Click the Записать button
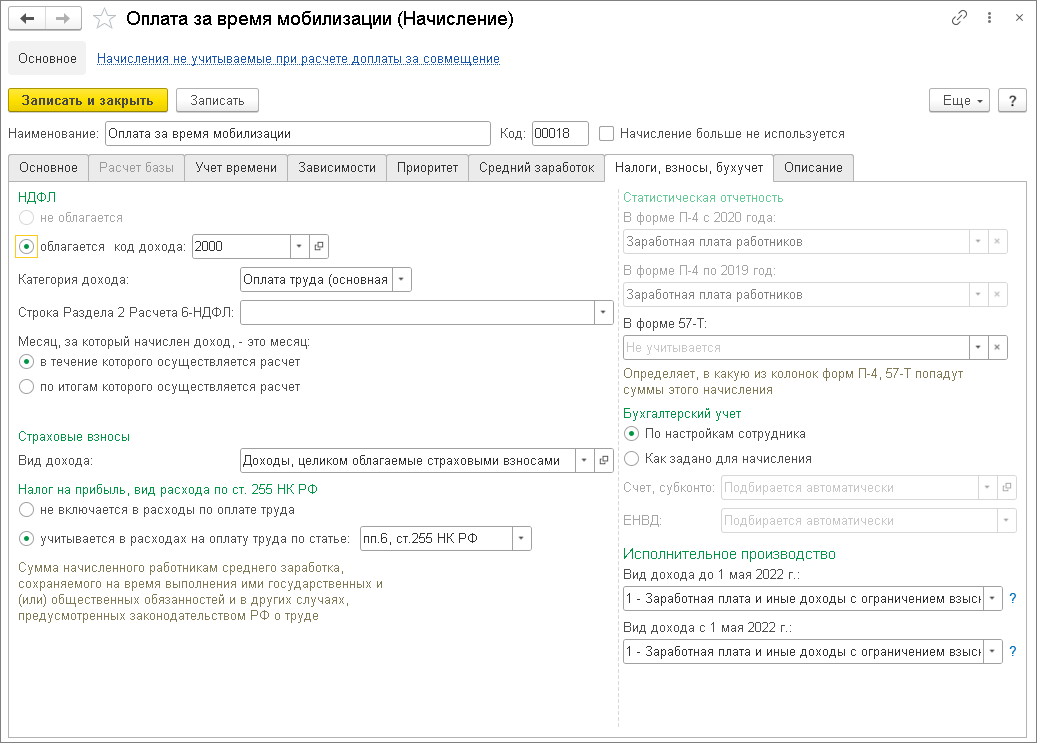The image size is (1037, 743). (x=218, y=101)
